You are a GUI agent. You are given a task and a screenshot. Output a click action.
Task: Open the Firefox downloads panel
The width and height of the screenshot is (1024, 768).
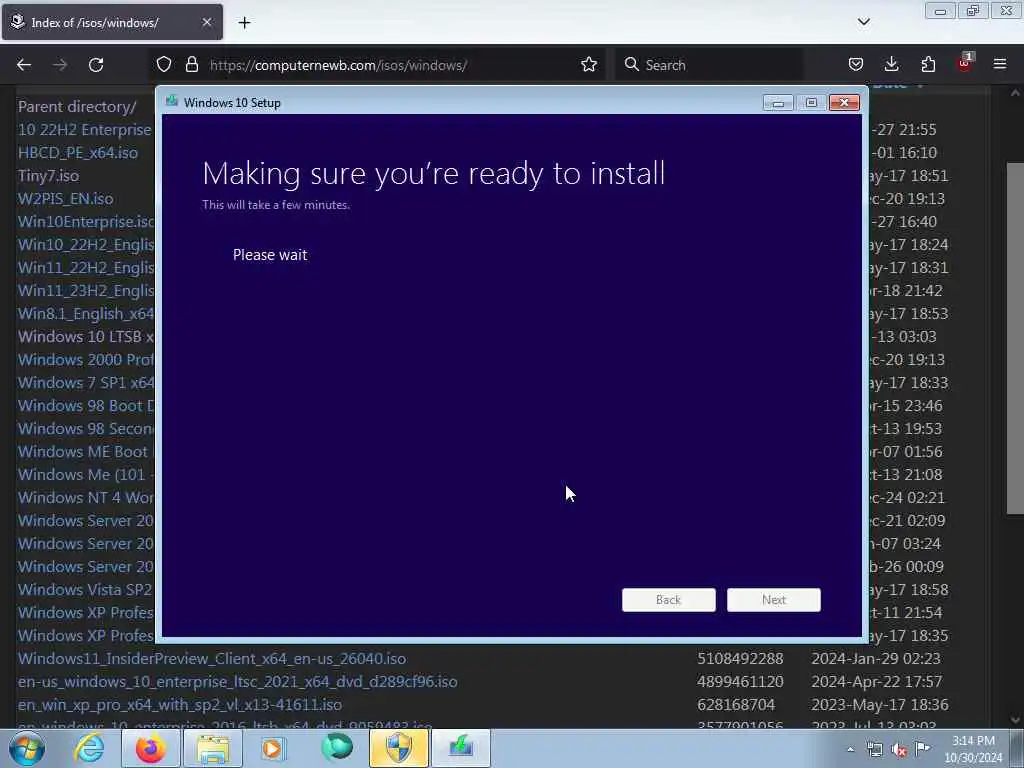pyautogui.click(x=891, y=64)
